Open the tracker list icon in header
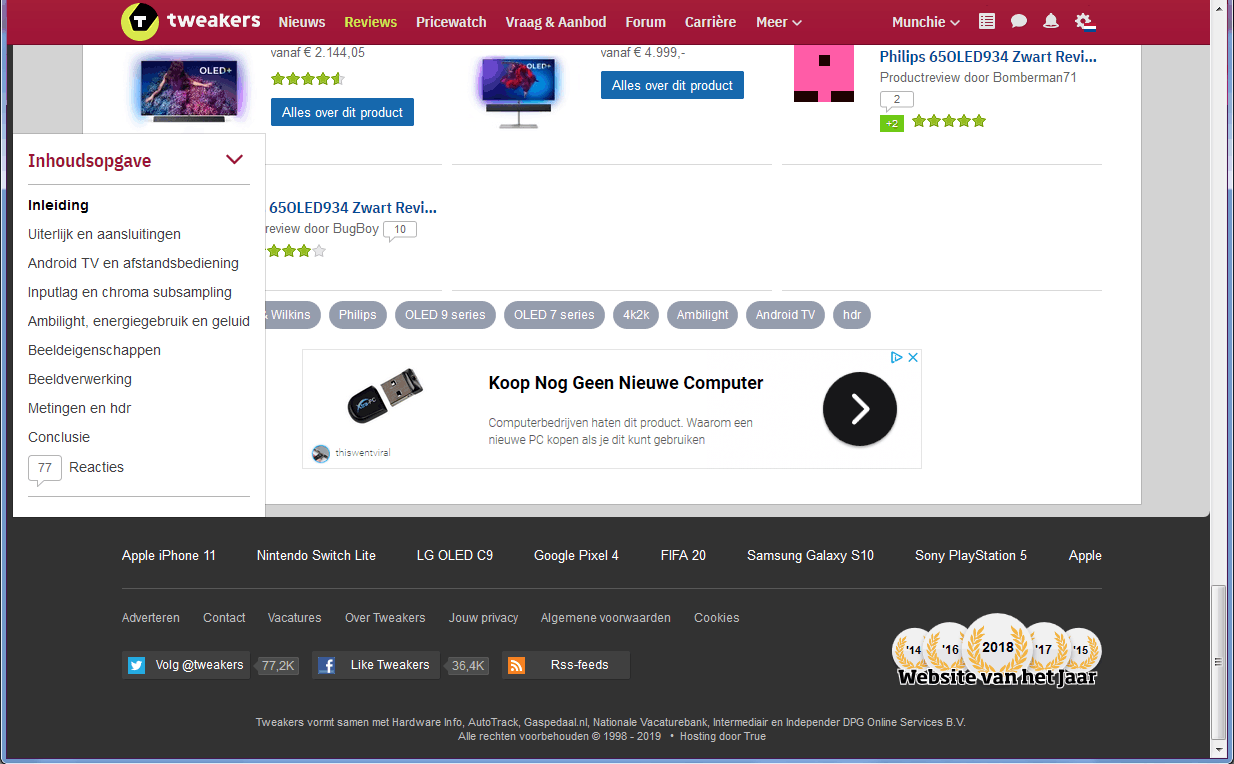 987,21
